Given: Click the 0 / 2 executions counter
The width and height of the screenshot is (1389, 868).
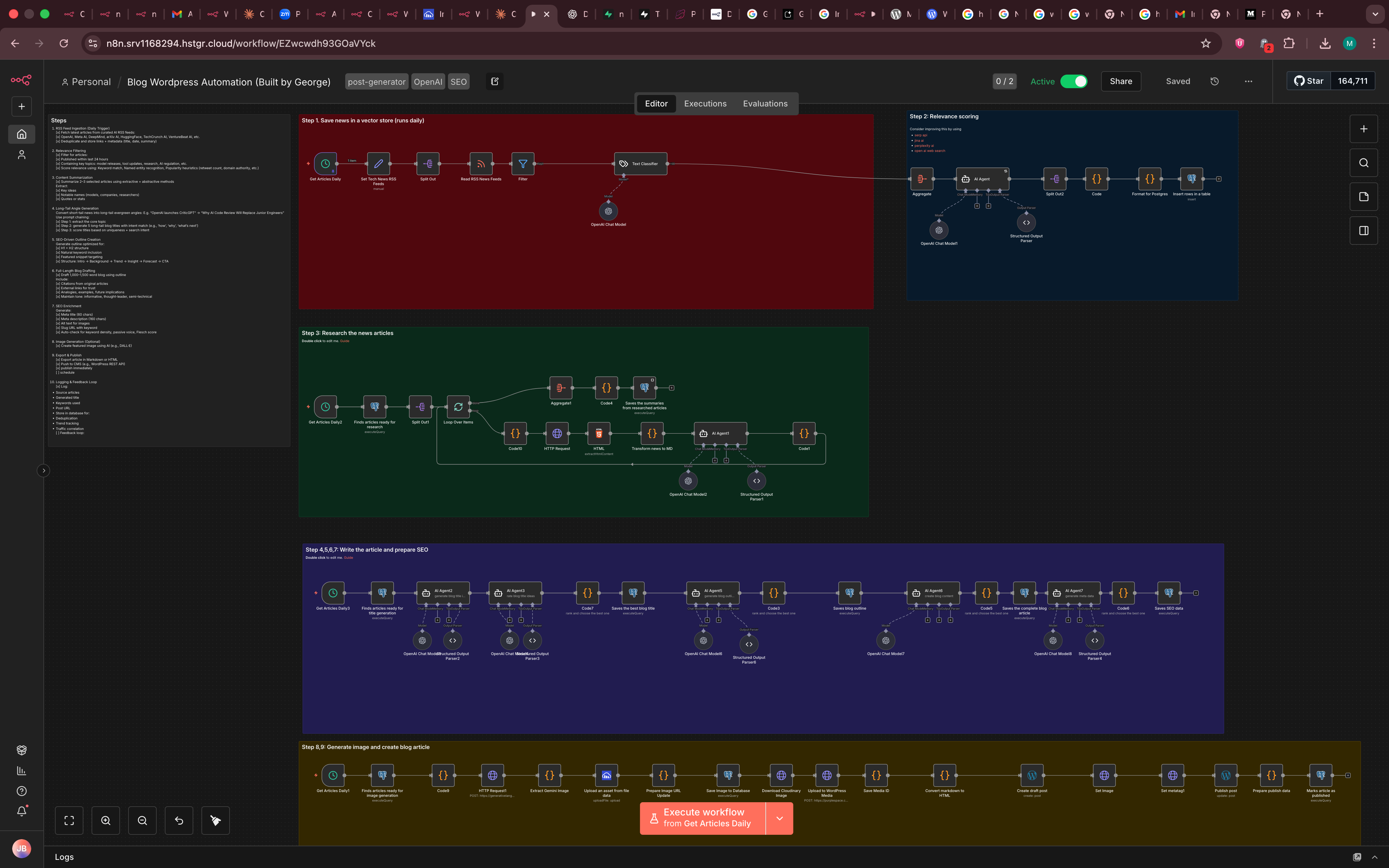Looking at the screenshot, I should pos(1004,81).
